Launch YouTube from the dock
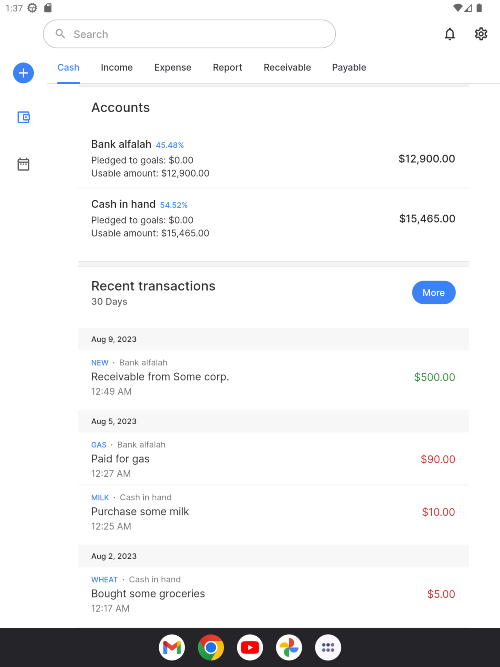500x667 pixels. click(x=250, y=647)
